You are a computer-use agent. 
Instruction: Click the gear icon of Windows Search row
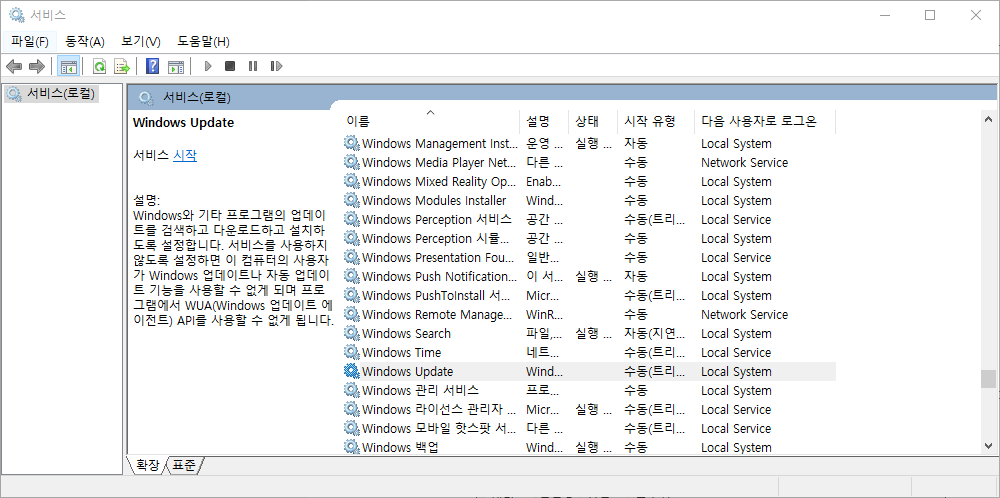[x=351, y=333]
